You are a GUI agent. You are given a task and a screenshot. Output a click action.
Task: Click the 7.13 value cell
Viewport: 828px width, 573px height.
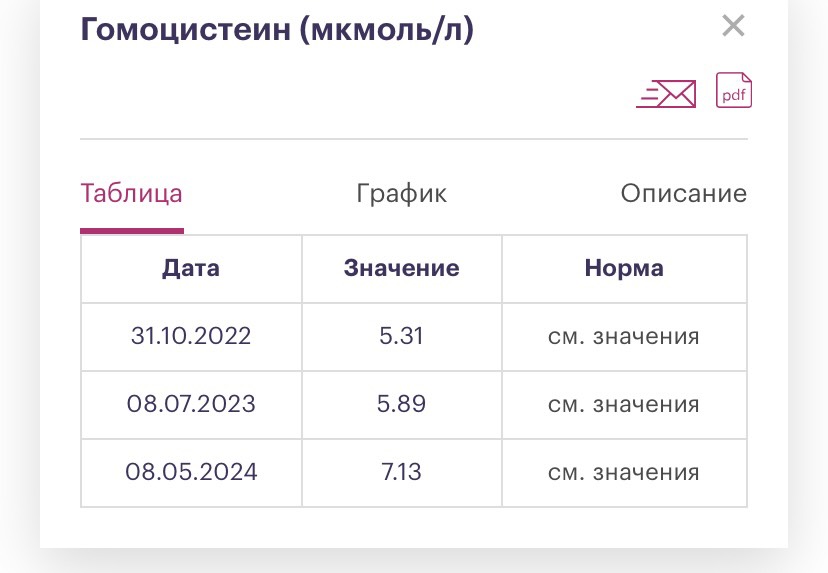coord(401,472)
